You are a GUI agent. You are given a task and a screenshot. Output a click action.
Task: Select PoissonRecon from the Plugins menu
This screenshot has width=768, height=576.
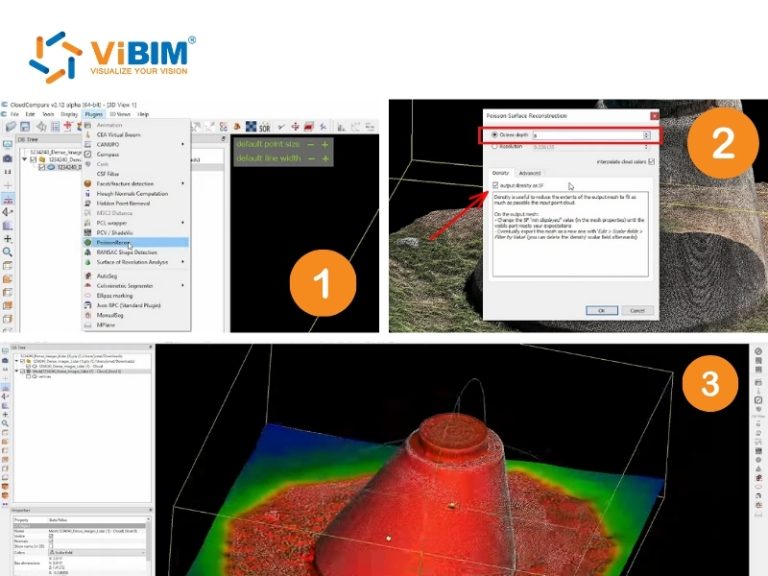[136, 242]
